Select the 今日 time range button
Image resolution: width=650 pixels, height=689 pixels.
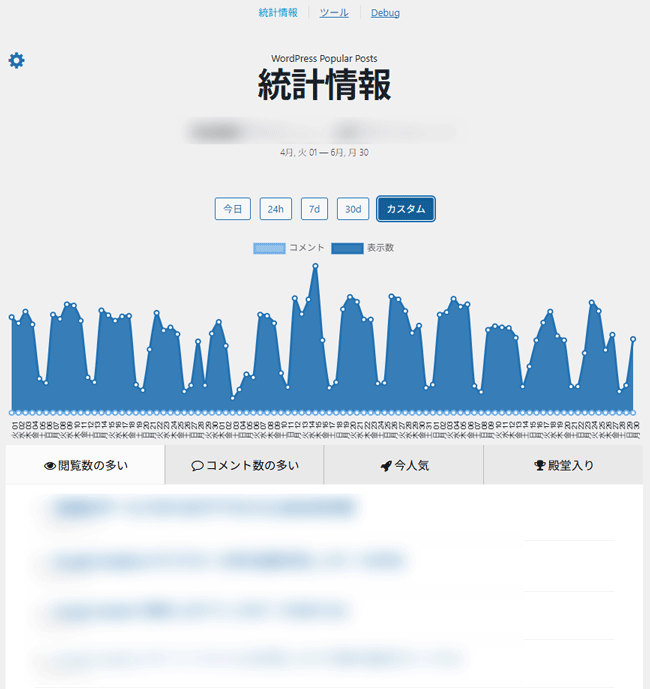[232, 209]
